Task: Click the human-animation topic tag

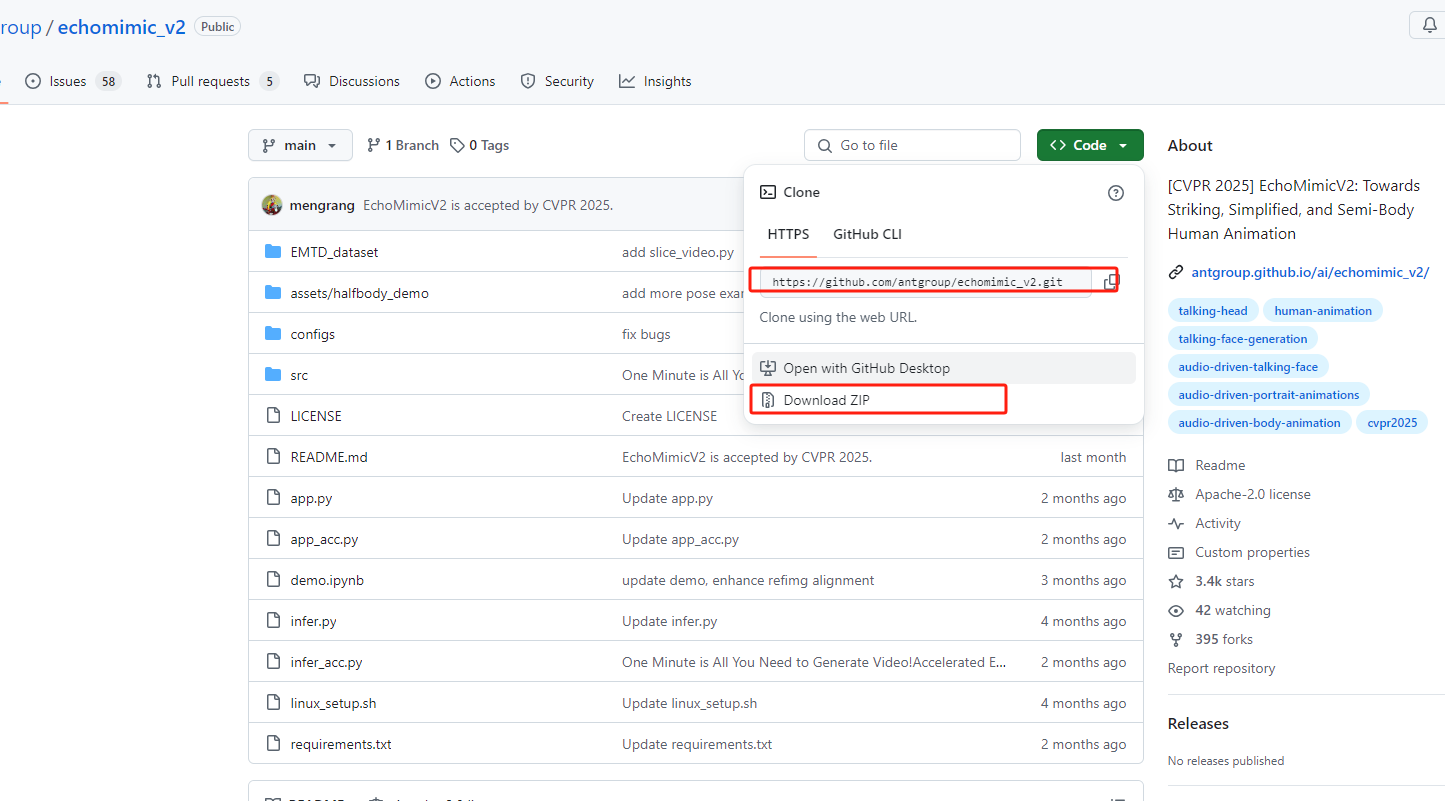Action: (x=1323, y=311)
